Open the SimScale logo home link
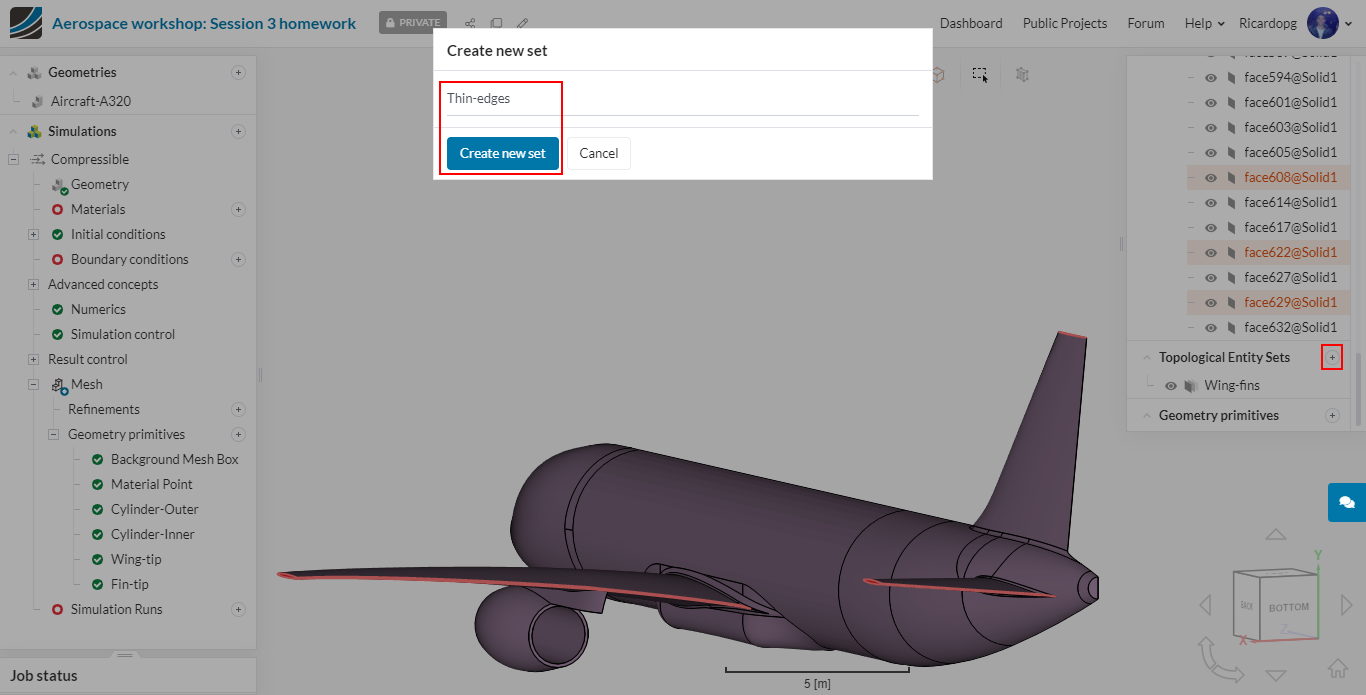The width and height of the screenshot is (1366, 695). tap(25, 23)
